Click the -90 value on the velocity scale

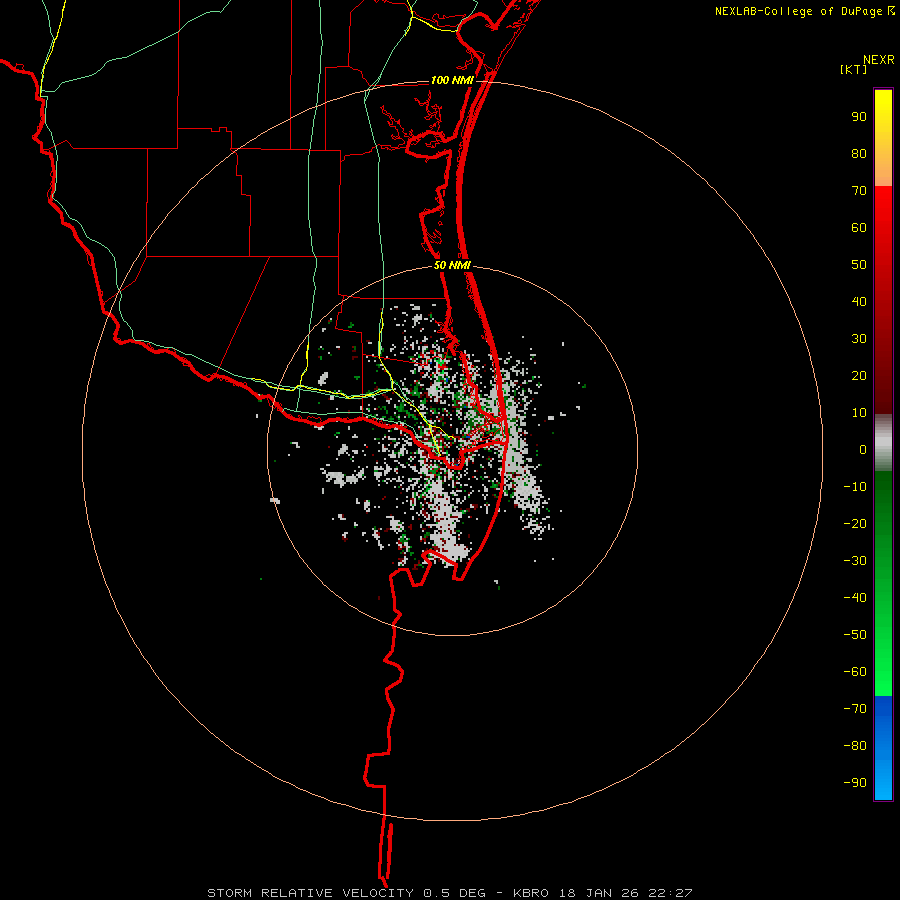(855, 783)
